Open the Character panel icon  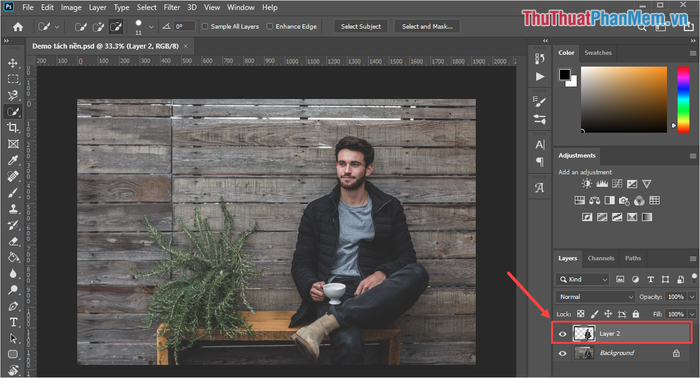[x=540, y=145]
